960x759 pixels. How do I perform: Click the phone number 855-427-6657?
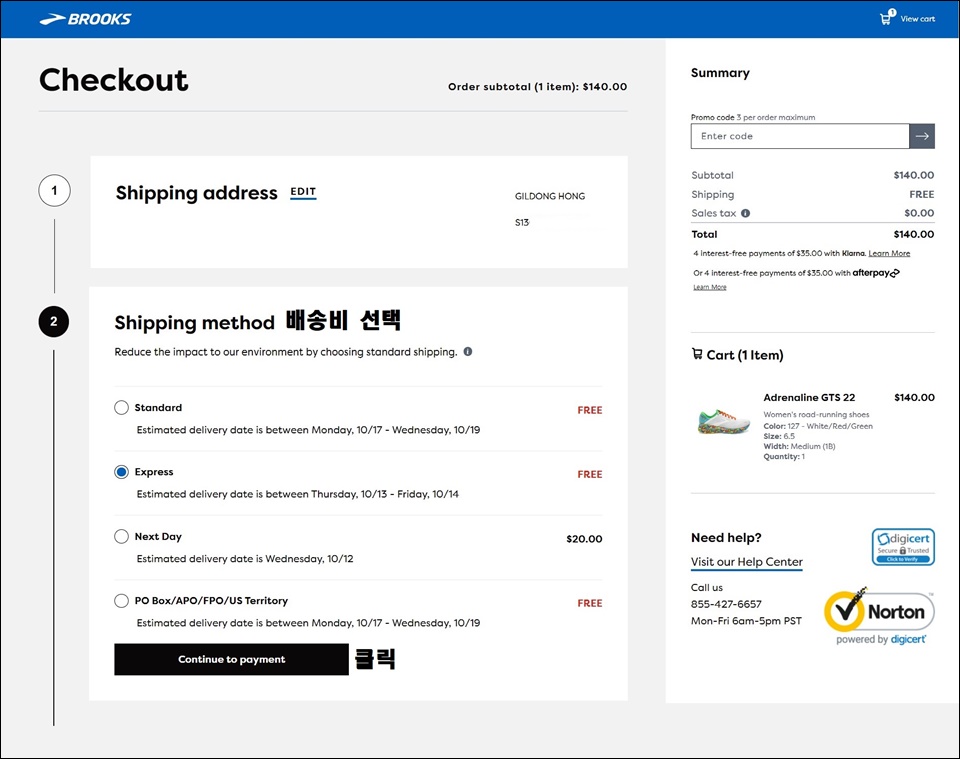[726, 604]
